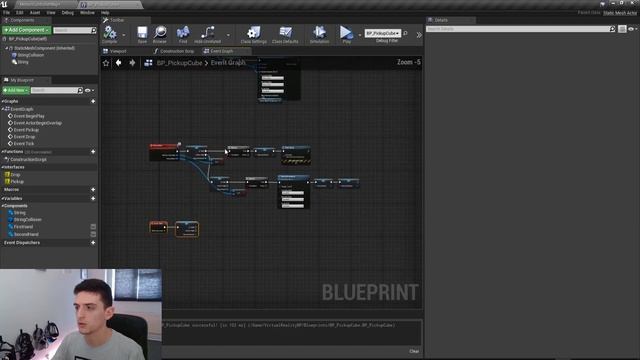Click the Unreal Engine logo
Viewport: 640px width, 360px height.
[x=4, y=4]
